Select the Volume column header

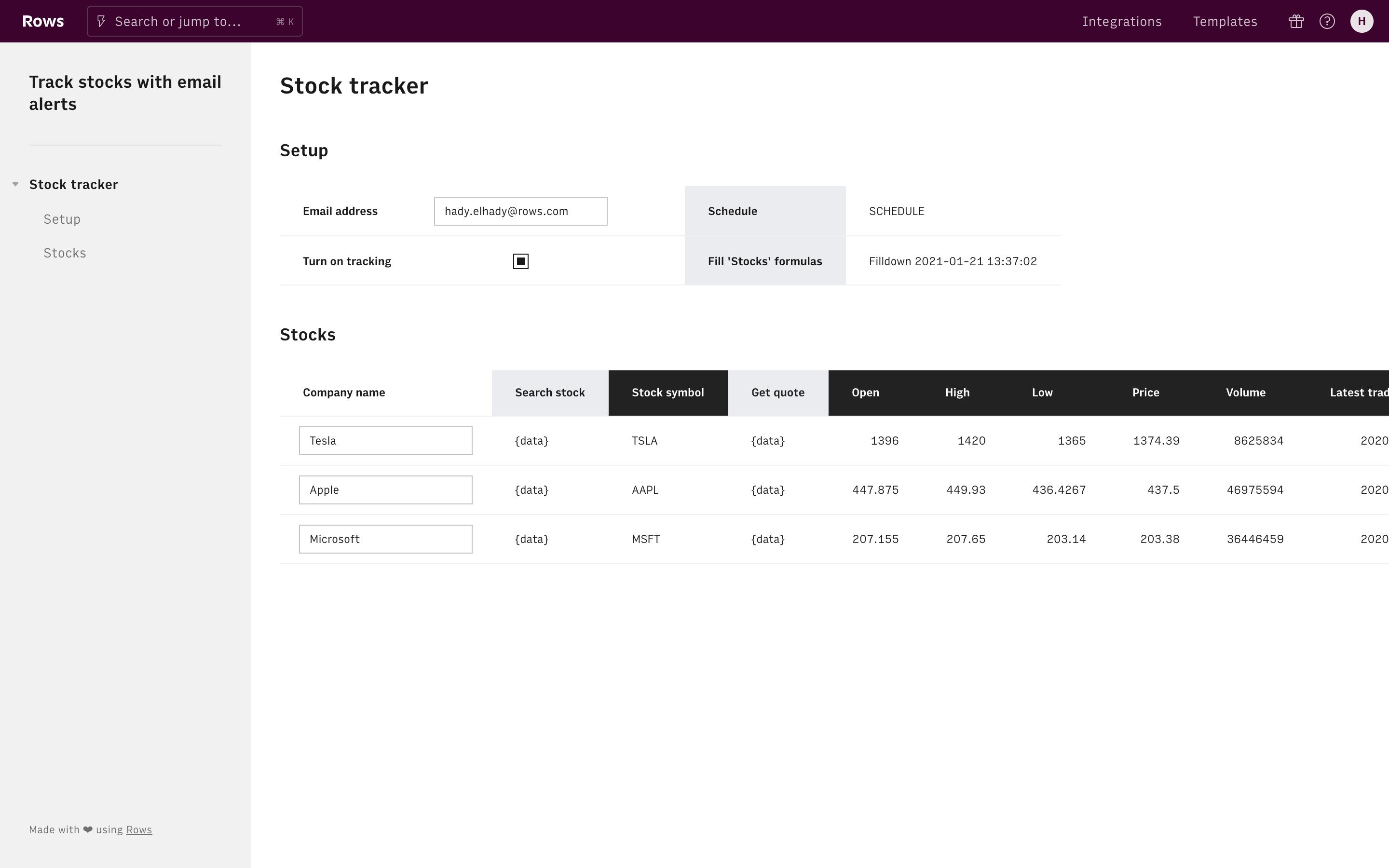(x=1245, y=393)
